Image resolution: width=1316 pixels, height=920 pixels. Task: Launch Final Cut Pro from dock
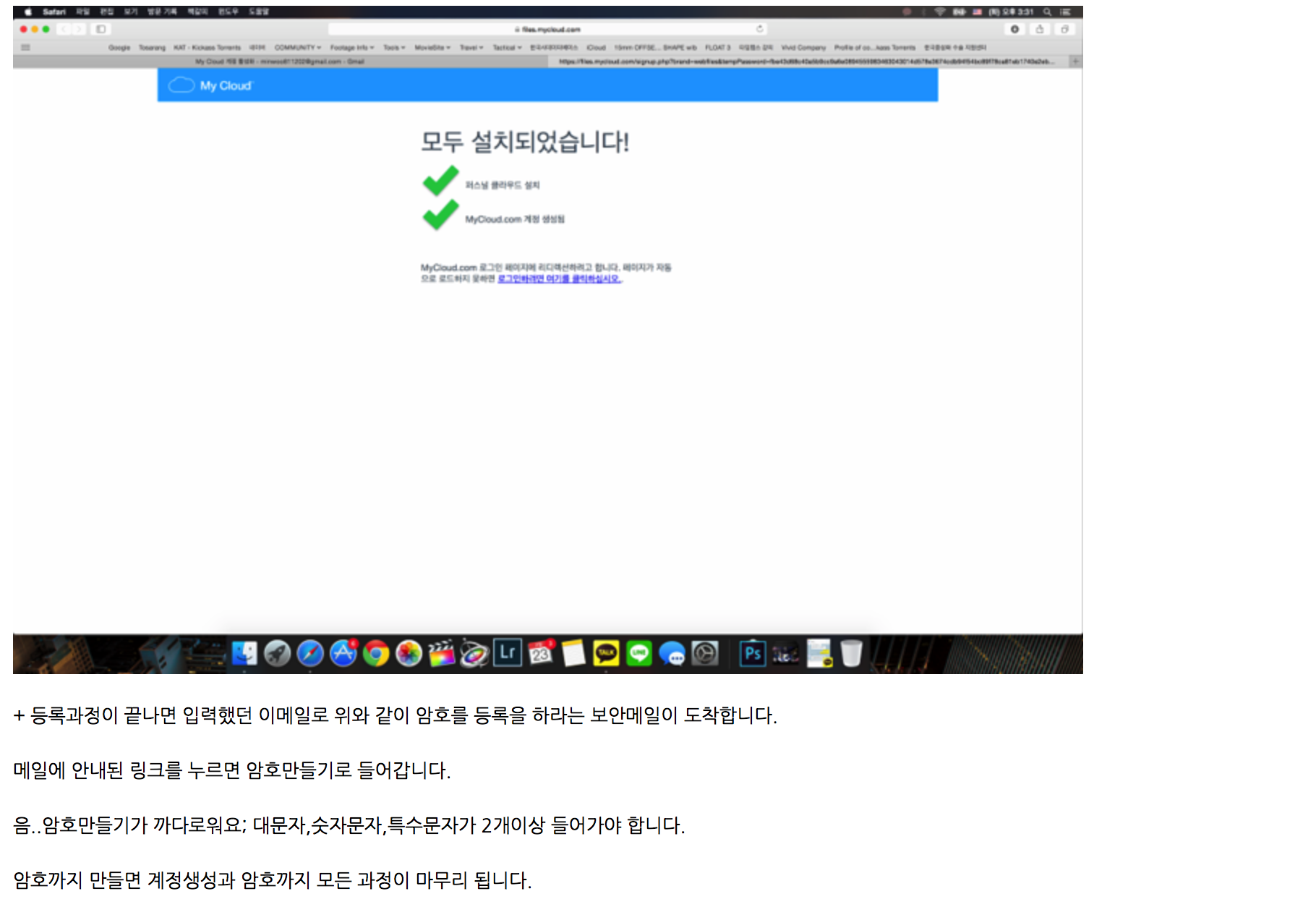tap(442, 654)
